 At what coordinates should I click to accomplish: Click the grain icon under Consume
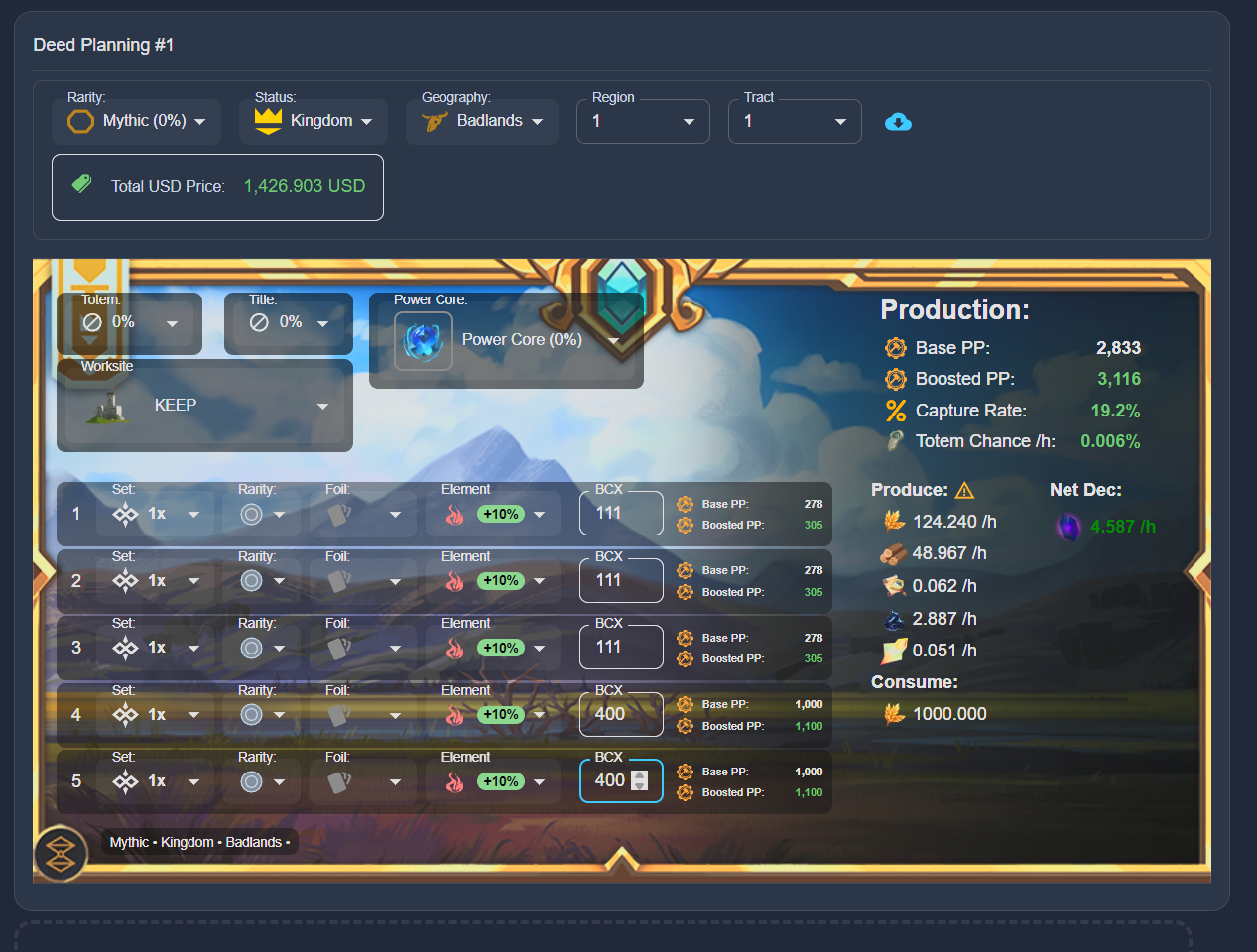[x=894, y=714]
